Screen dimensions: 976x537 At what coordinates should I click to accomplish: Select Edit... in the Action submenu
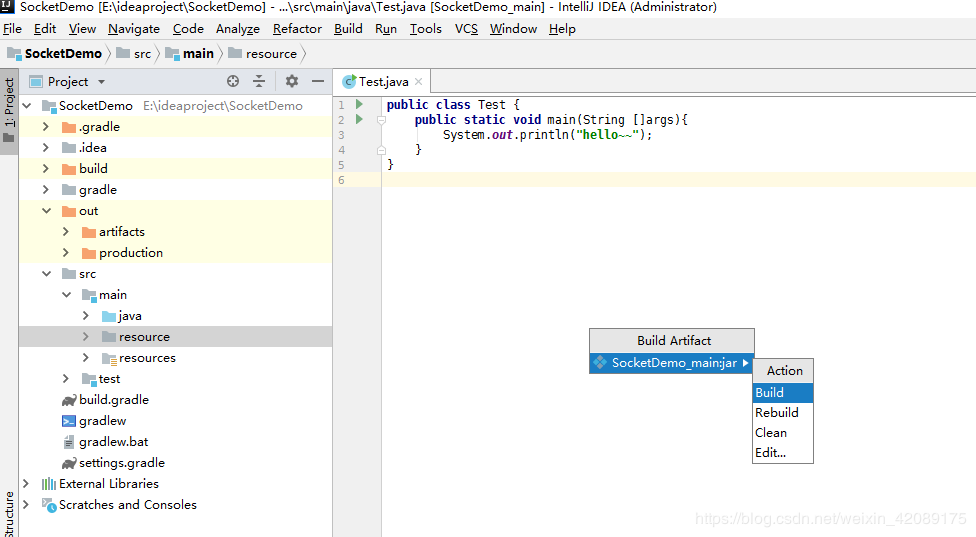click(x=783, y=452)
